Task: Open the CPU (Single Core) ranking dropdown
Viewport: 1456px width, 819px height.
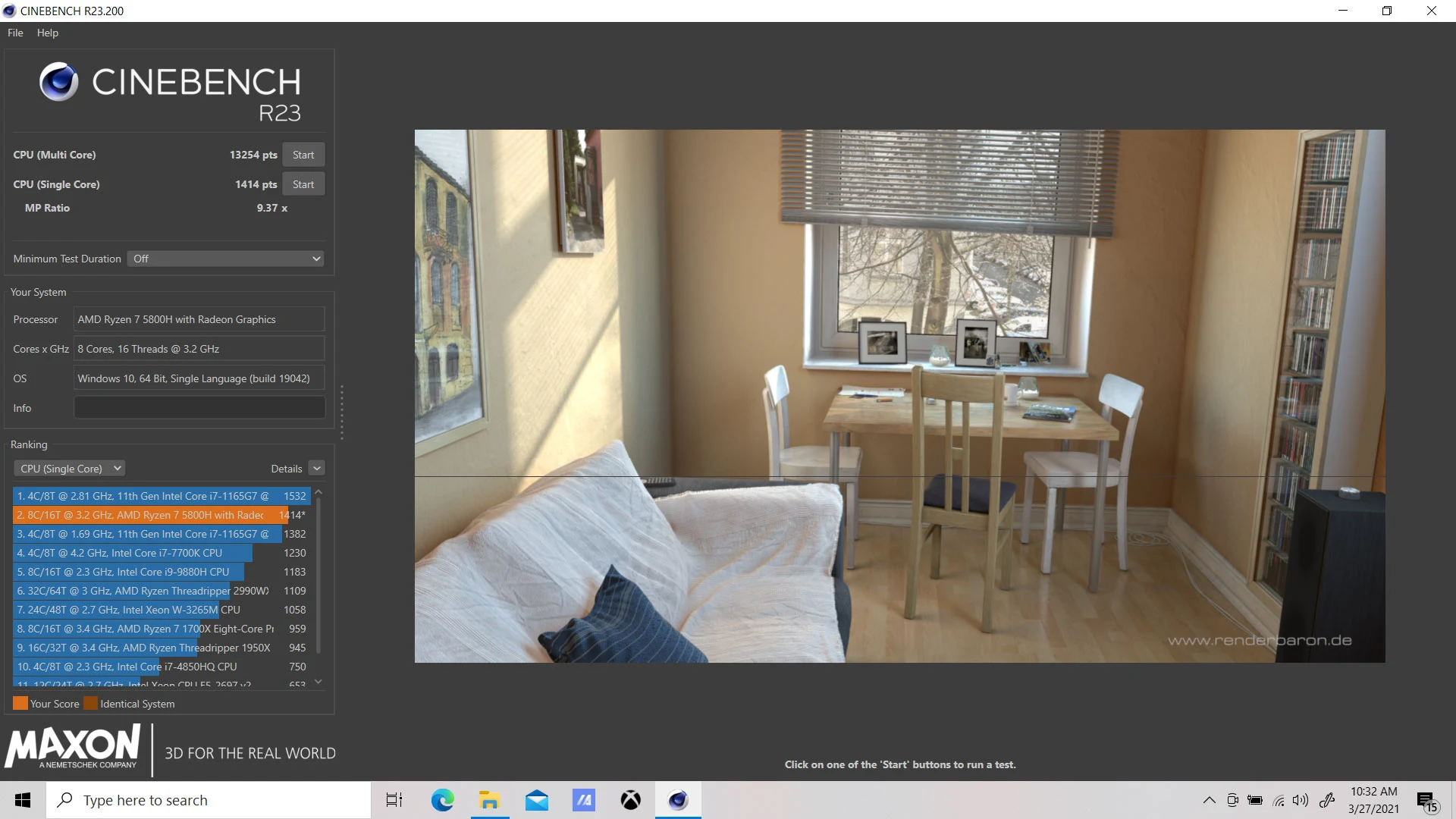Action: (70, 469)
